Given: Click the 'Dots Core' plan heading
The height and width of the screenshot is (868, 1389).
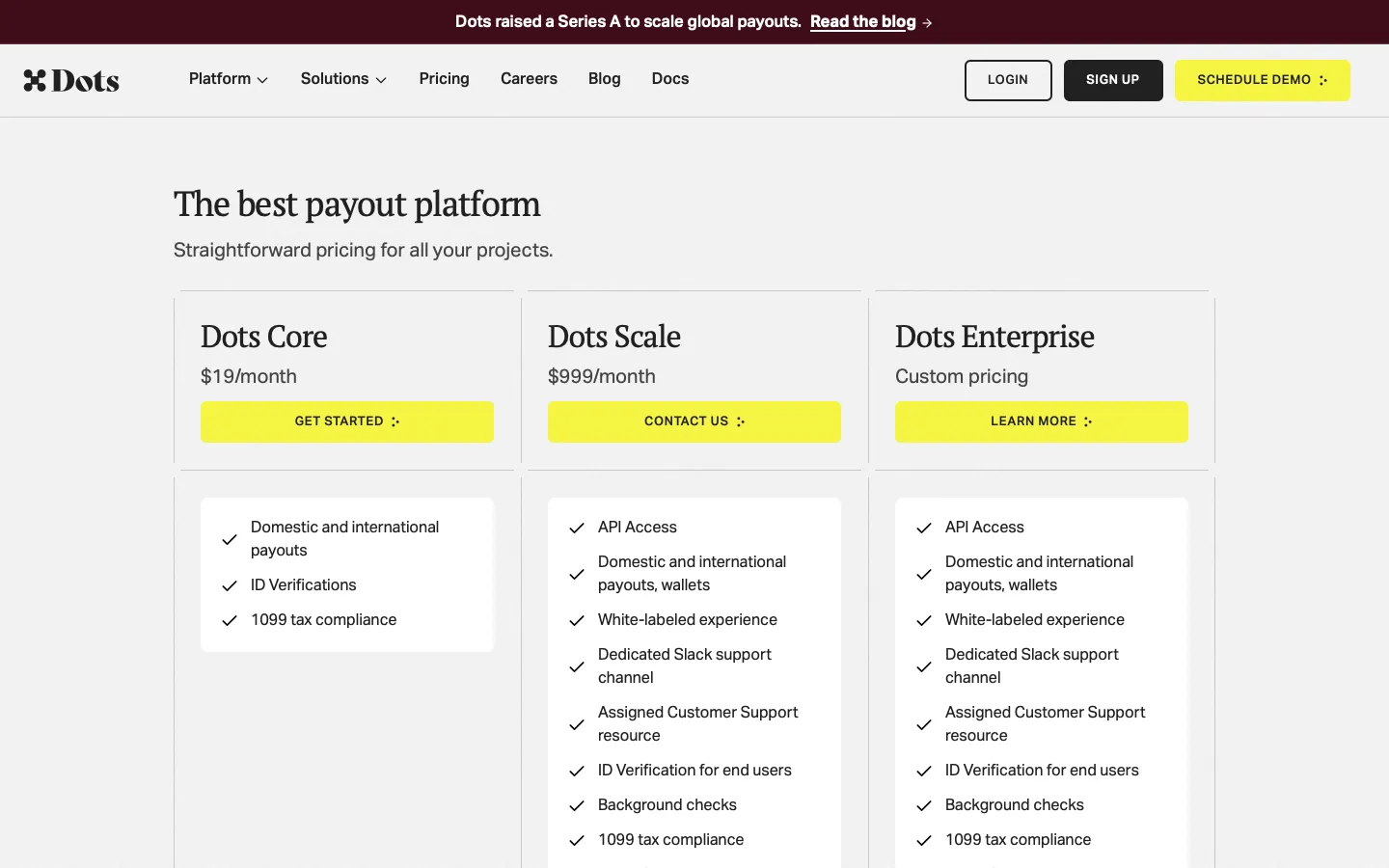Looking at the screenshot, I should click(x=263, y=337).
